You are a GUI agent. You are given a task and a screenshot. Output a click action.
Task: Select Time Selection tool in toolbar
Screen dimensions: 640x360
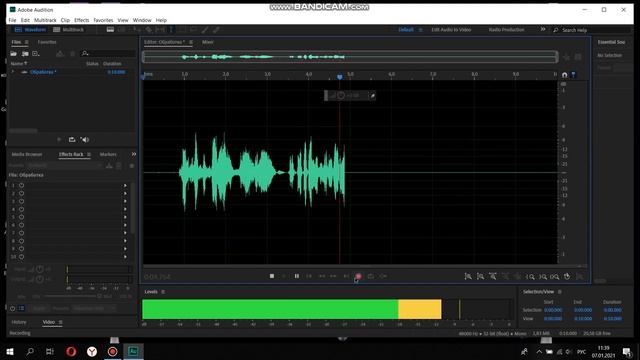tap(171, 30)
